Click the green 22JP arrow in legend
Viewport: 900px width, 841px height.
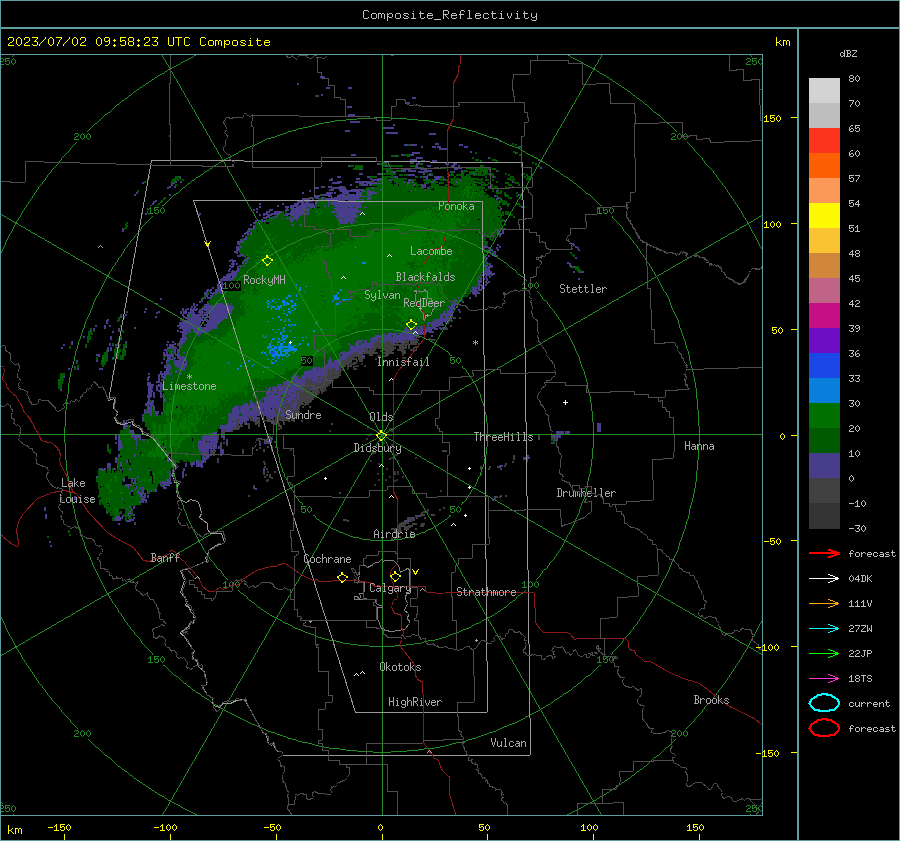pos(824,653)
